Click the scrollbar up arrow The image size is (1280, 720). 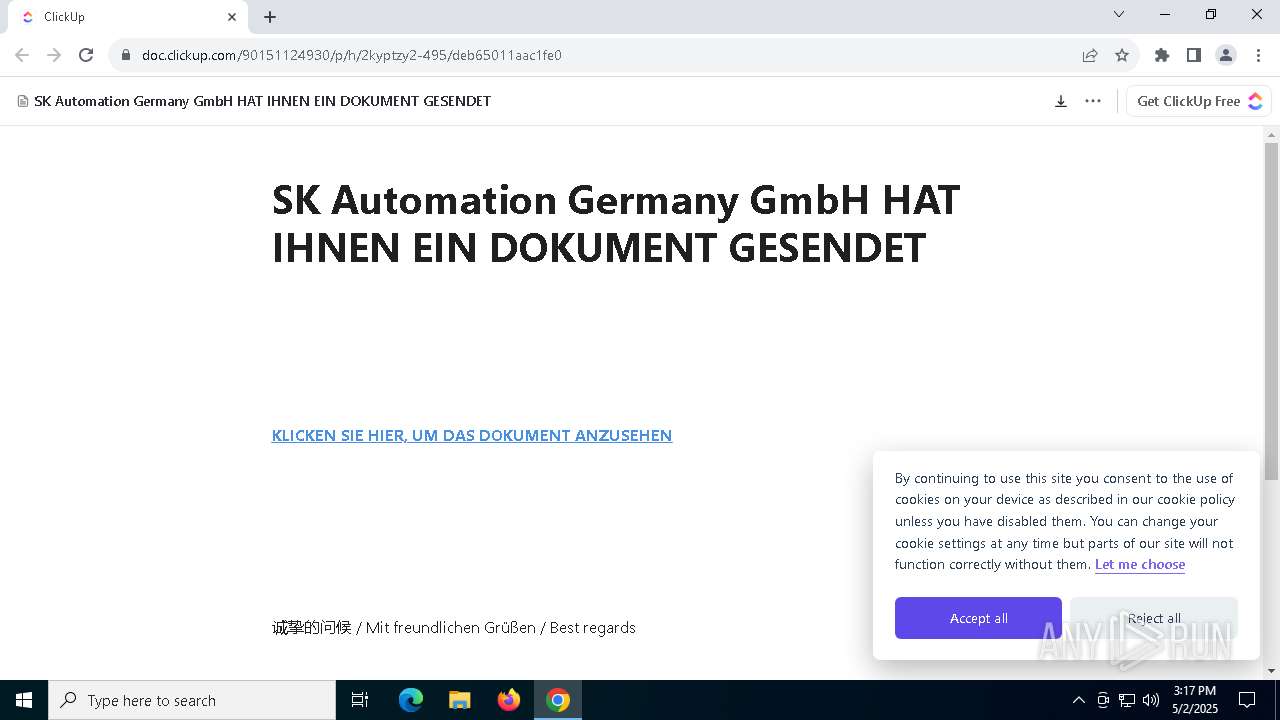click(x=1271, y=134)
